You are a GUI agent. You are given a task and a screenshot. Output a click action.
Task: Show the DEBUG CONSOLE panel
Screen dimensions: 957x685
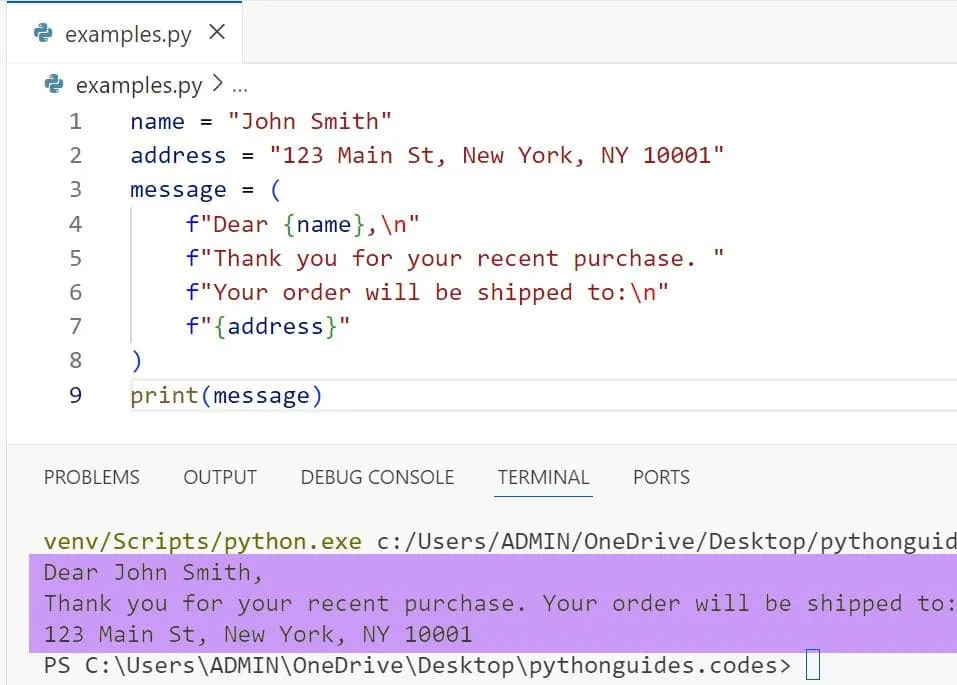(x=377, y=477)
